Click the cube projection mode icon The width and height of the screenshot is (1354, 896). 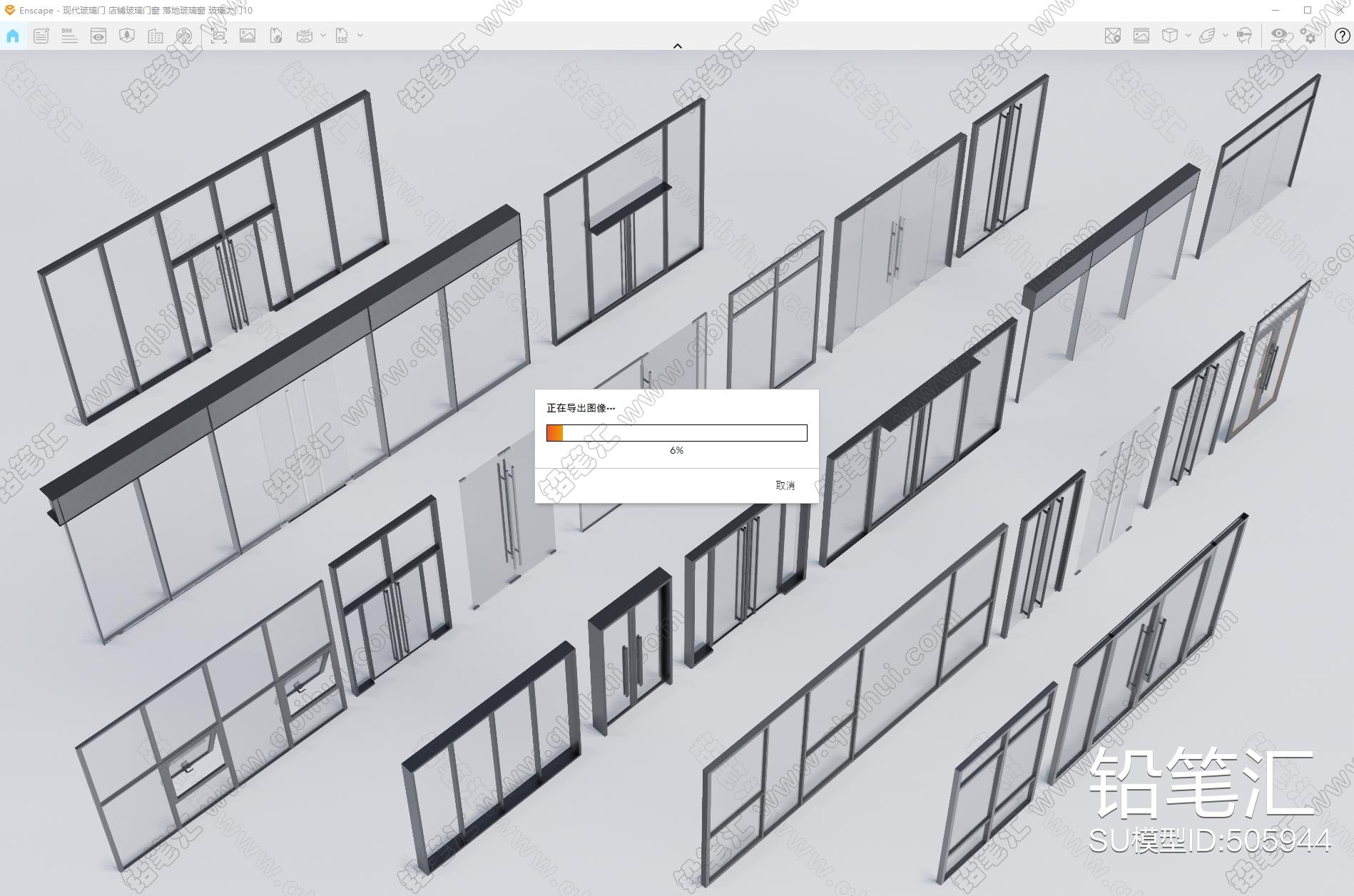(x=1170, y=36)
